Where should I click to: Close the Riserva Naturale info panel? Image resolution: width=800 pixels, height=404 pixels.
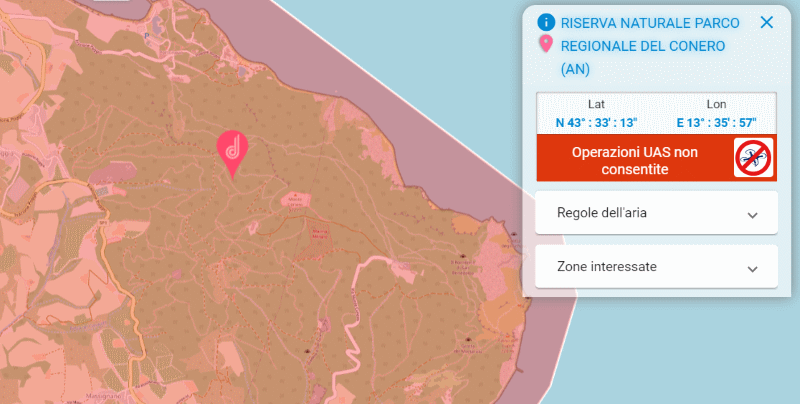pos(767,22)
